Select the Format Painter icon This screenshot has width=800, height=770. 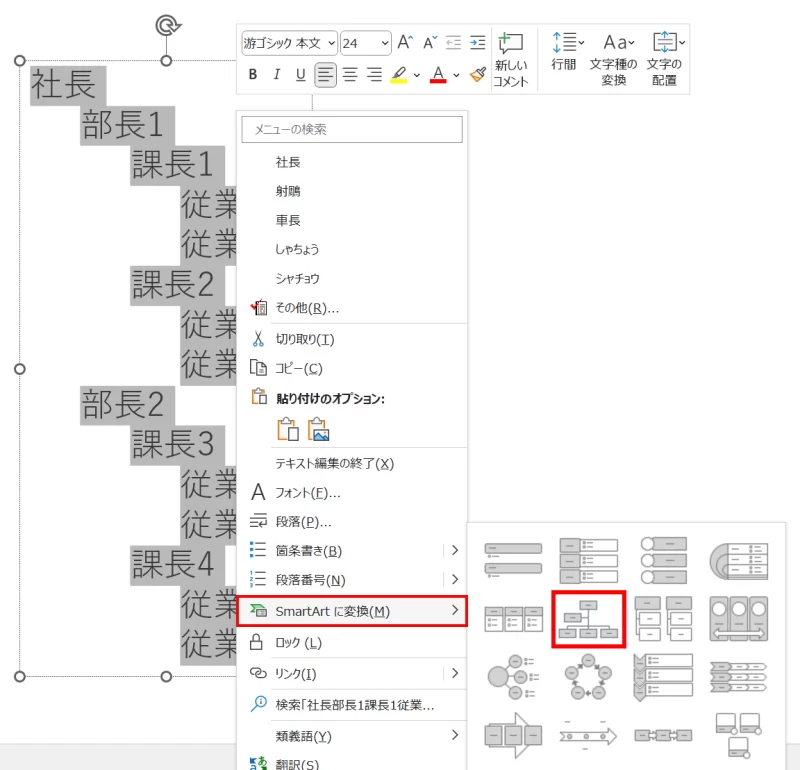tap(479, 74)
